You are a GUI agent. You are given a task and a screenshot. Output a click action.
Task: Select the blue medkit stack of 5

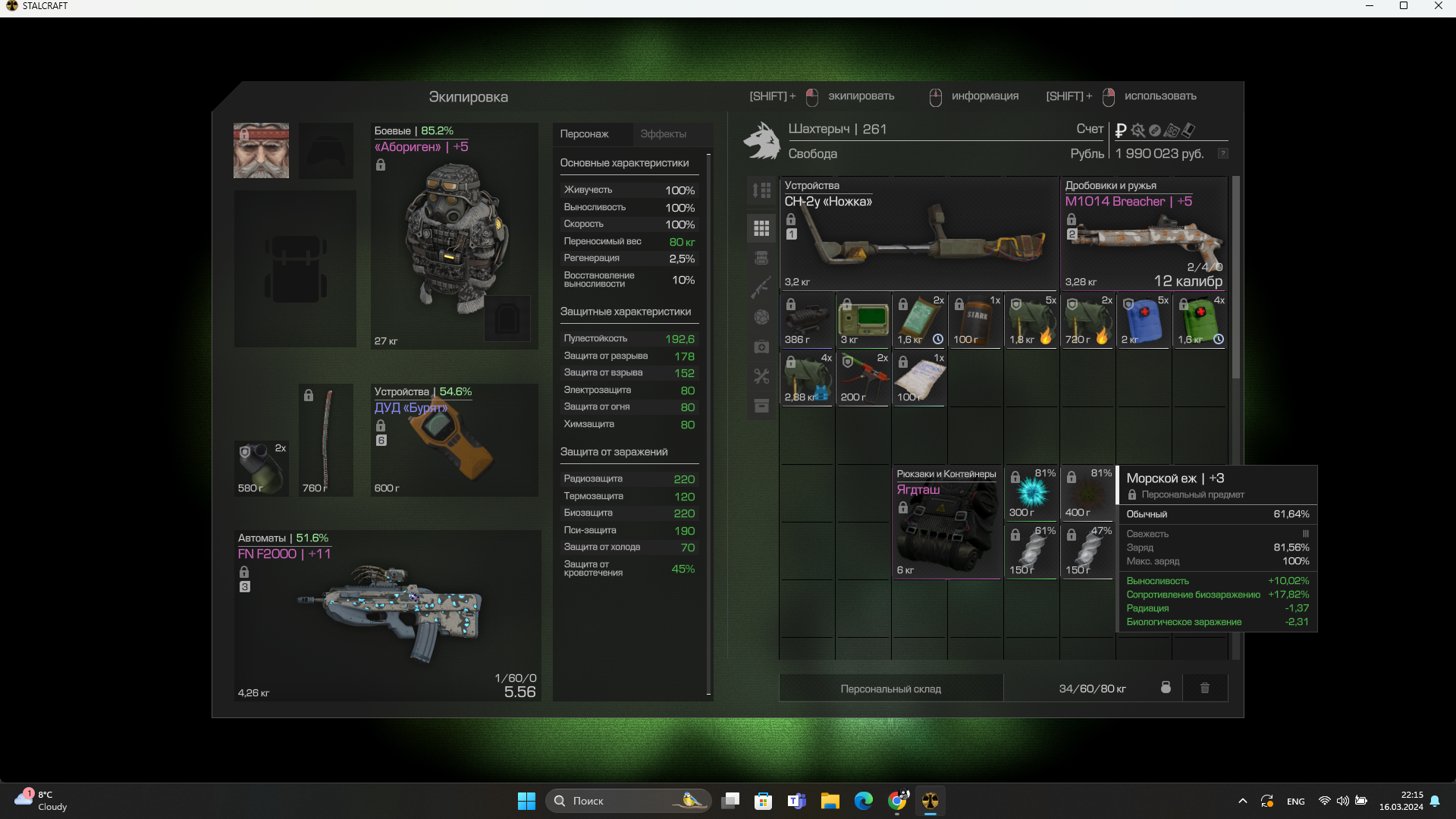point(1144,320)
